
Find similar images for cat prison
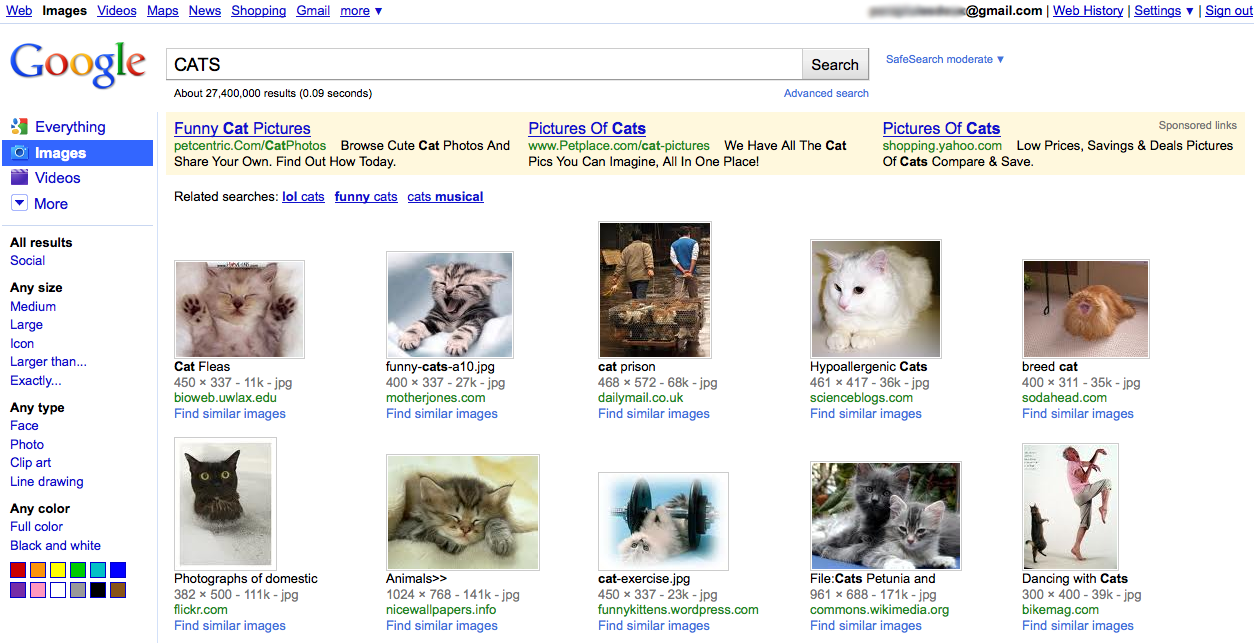[653, 413]
